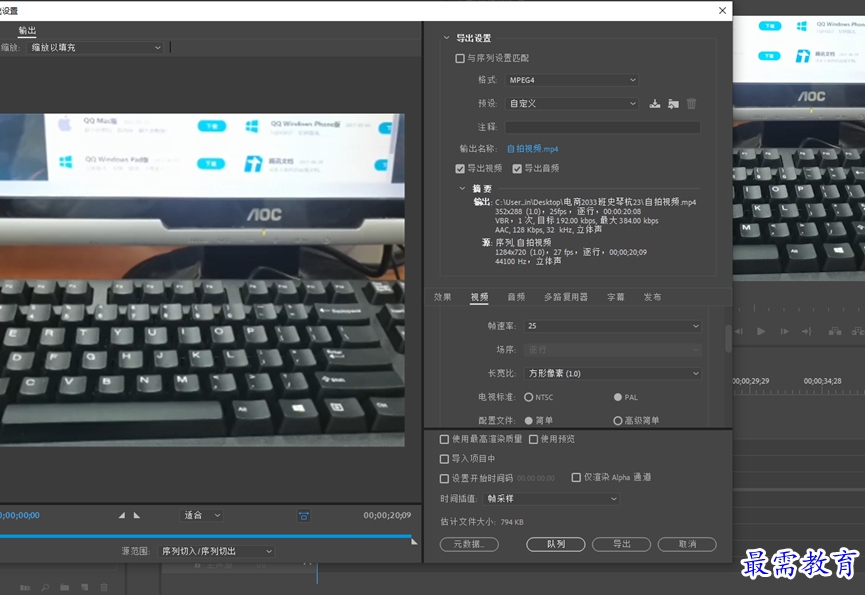Switch to the 发布 tab
The height and width of the screenshot is (595, 865).
652,297
